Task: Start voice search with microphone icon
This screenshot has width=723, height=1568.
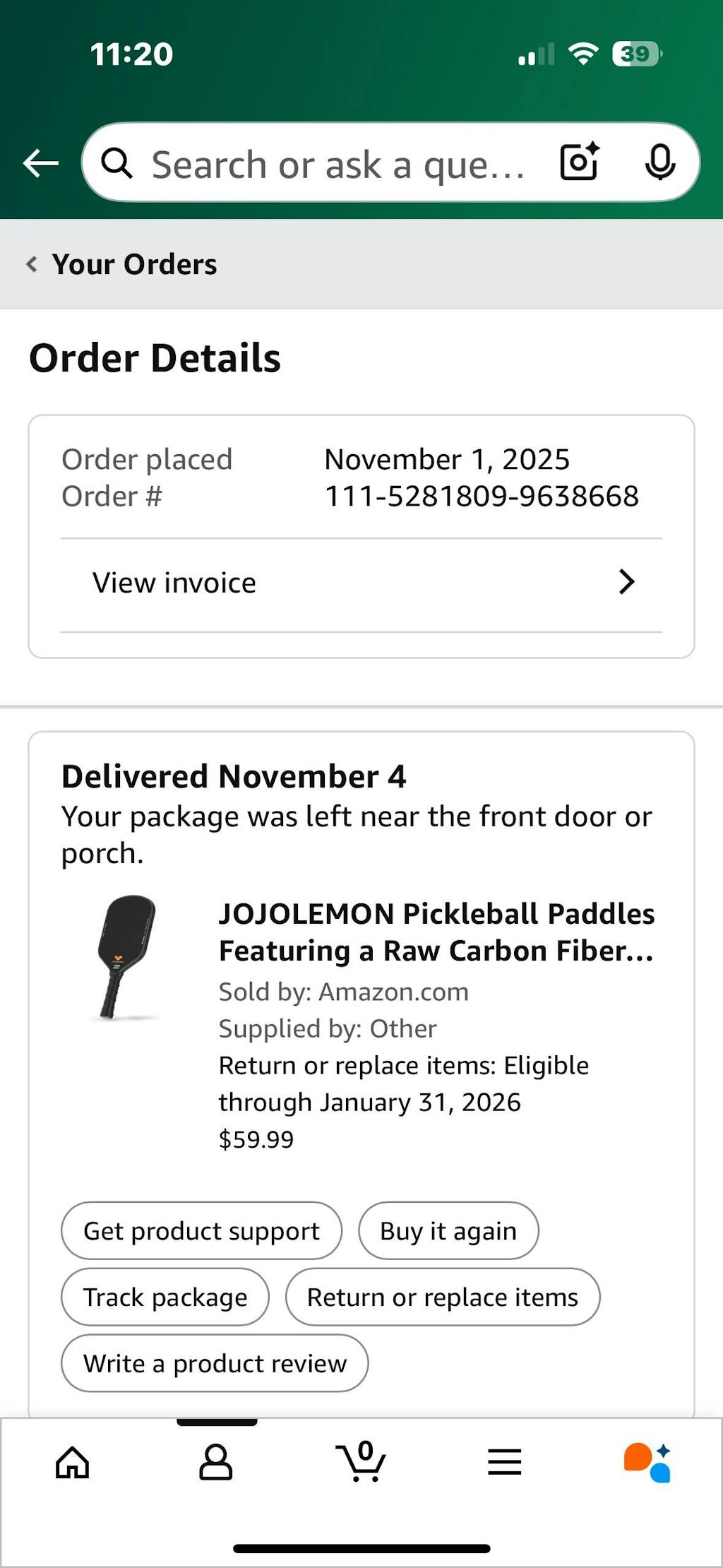Action: (659, 162)
